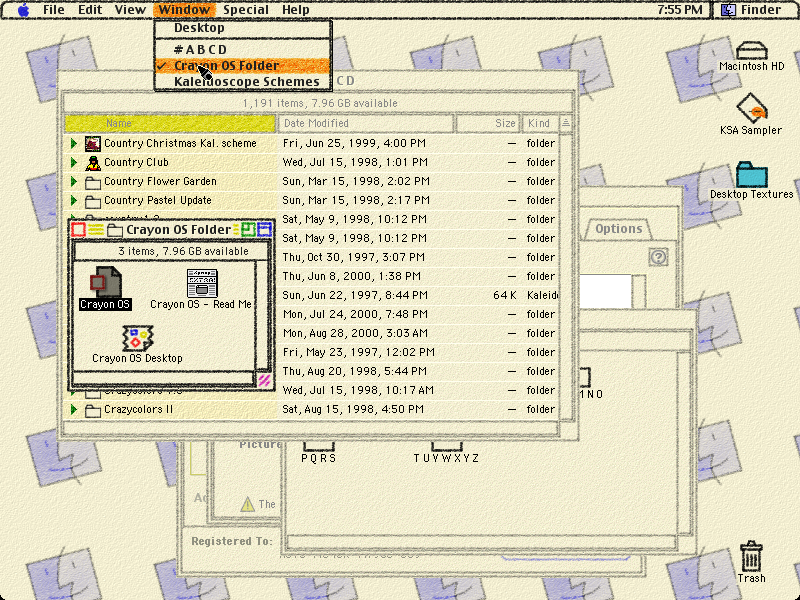
Task: Click the vertical scrollbar of the Crayon OS Folder window
Action: pyautogui.click(x=262, y=315)
